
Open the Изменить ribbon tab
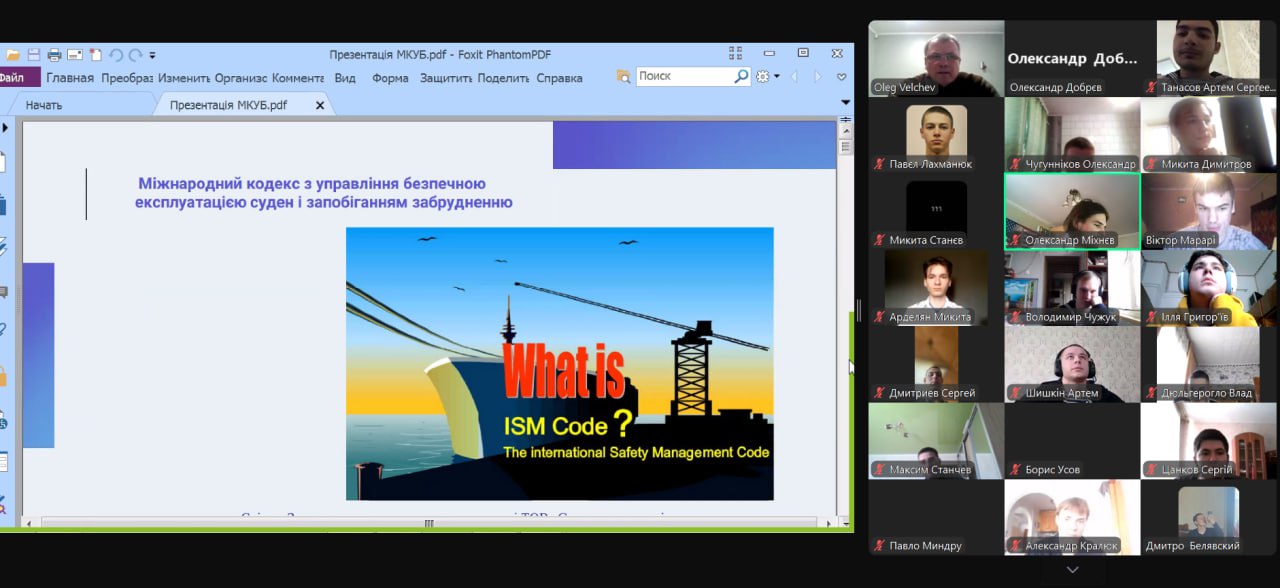coord(184,78)
